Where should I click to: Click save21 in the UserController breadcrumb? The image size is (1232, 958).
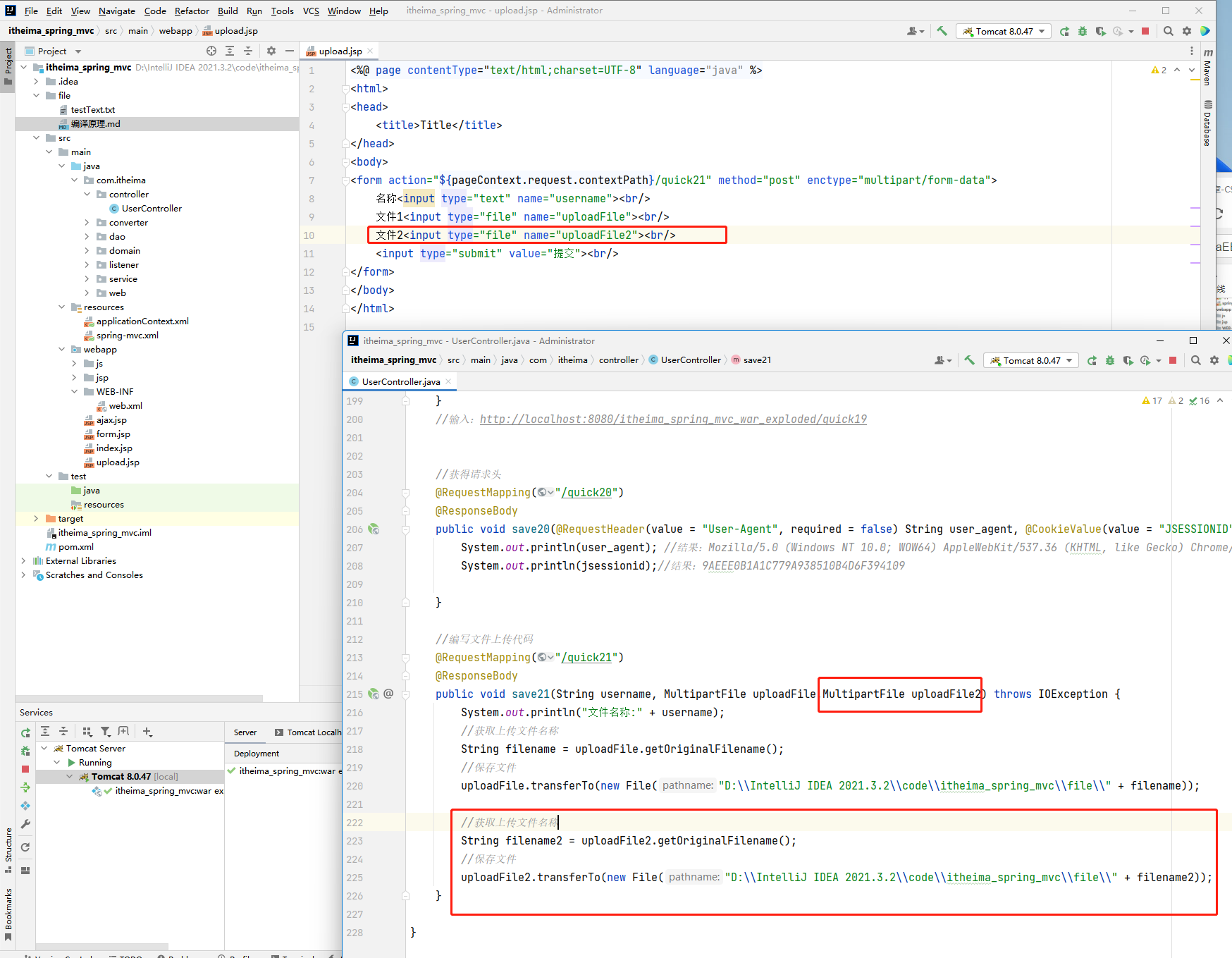(x=757, y=360)
